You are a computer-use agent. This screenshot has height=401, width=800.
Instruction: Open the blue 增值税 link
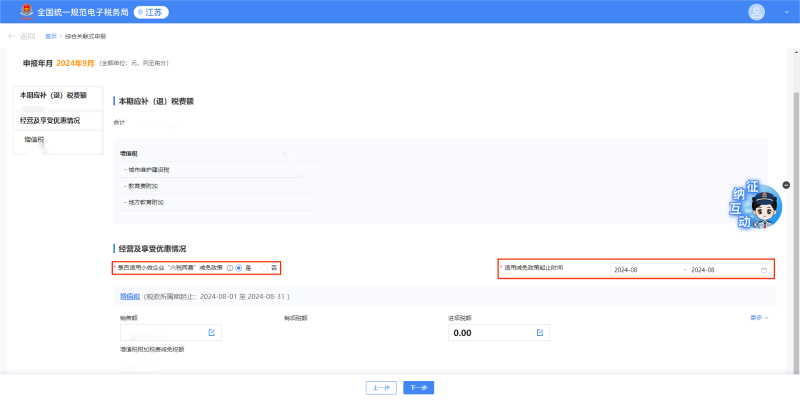point(130,296)
